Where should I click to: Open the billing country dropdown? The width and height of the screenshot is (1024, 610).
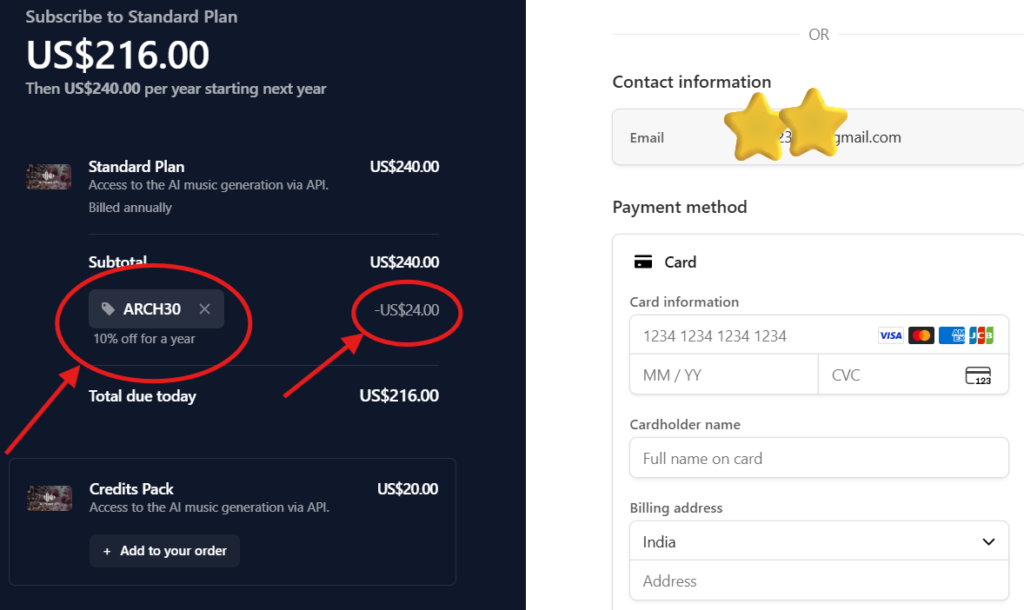click(x=988, y=541)
